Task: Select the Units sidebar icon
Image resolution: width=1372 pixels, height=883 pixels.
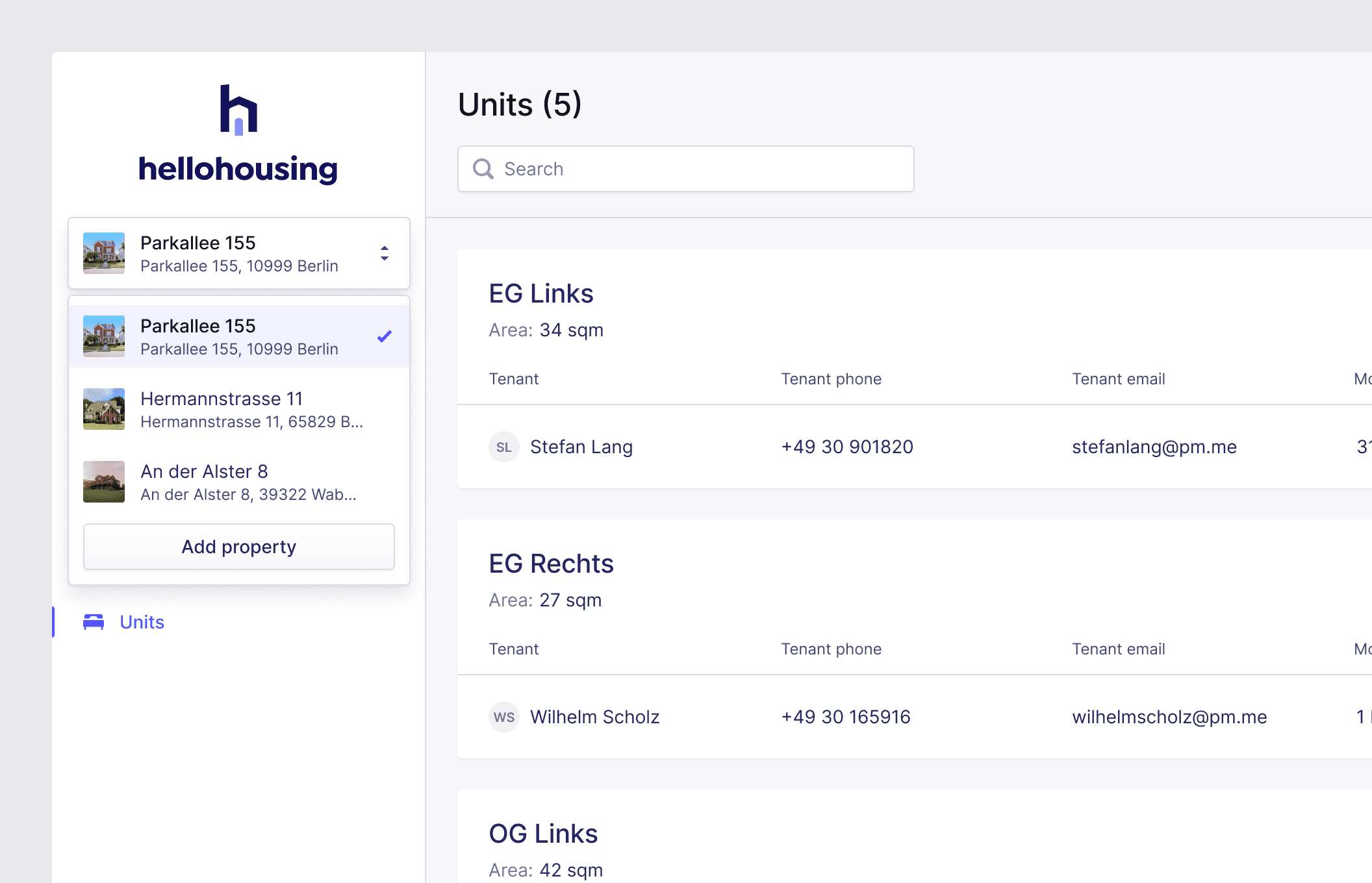Action: click(x=94, y=622)
